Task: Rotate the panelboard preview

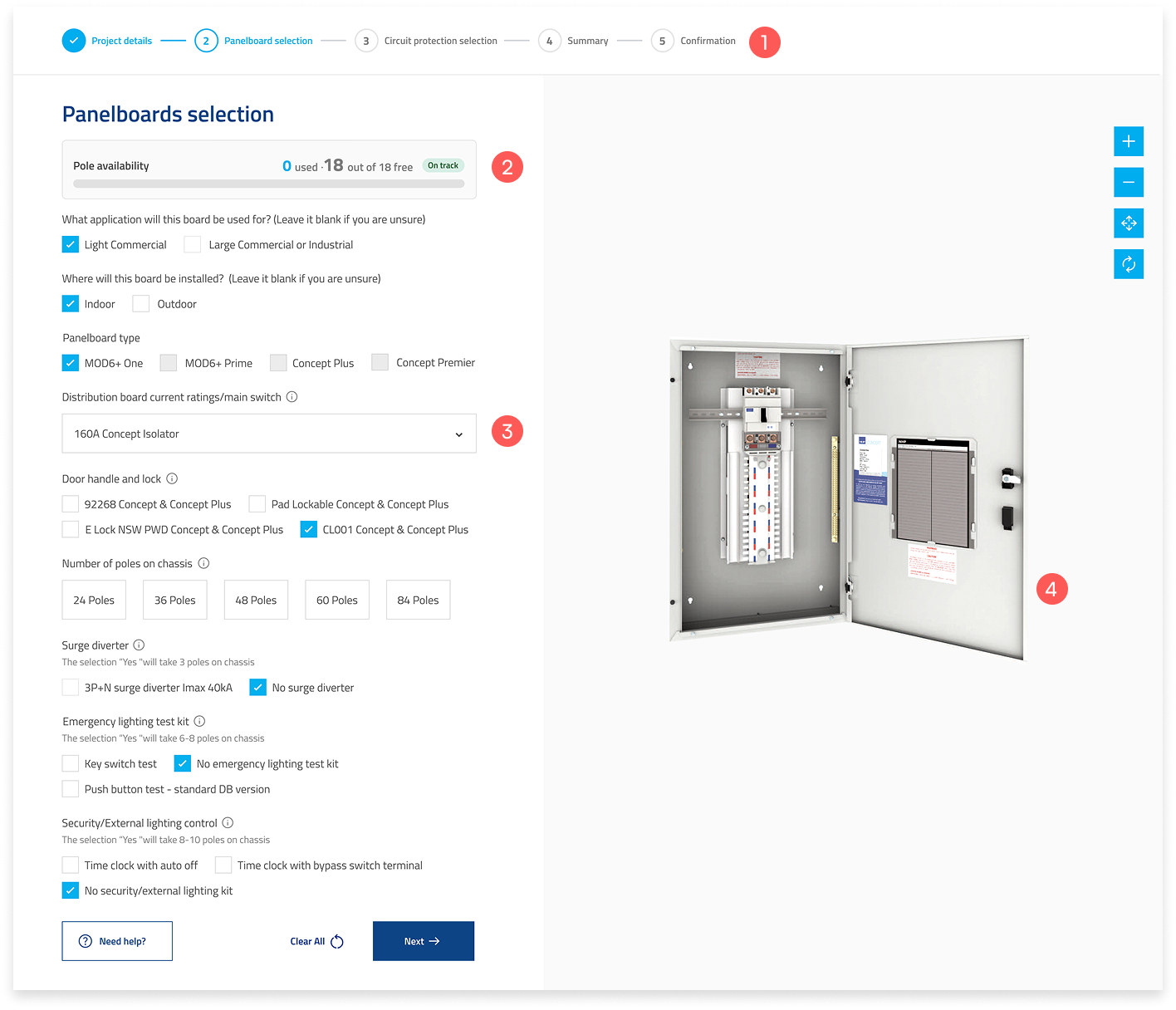Action: [1129, 264]
